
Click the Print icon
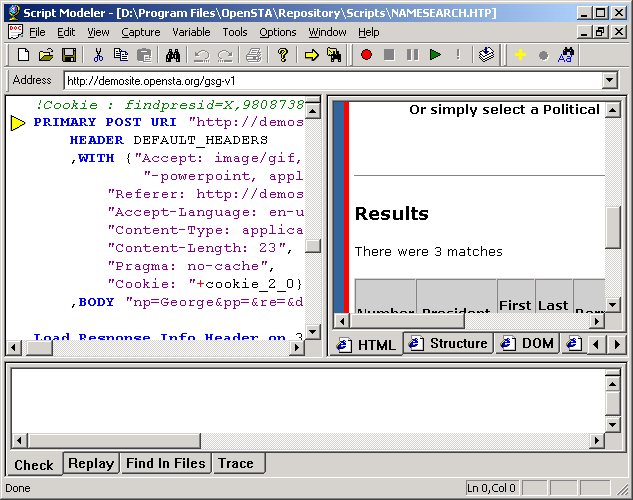point(254,55)
